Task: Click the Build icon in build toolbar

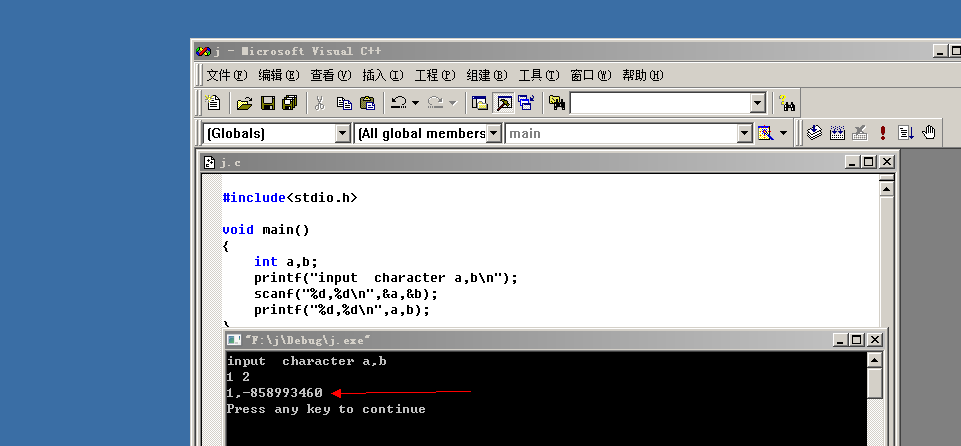Action: (x=837, y=132)
